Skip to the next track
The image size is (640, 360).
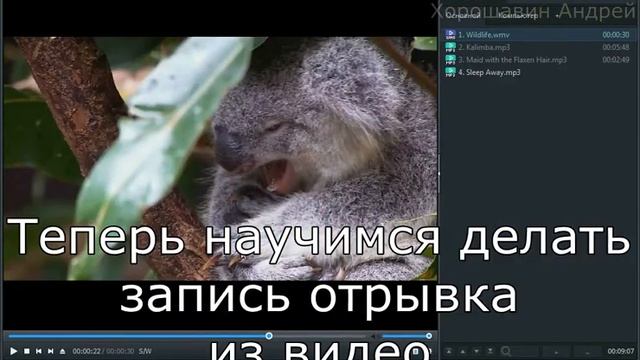(x=51, y=351)
